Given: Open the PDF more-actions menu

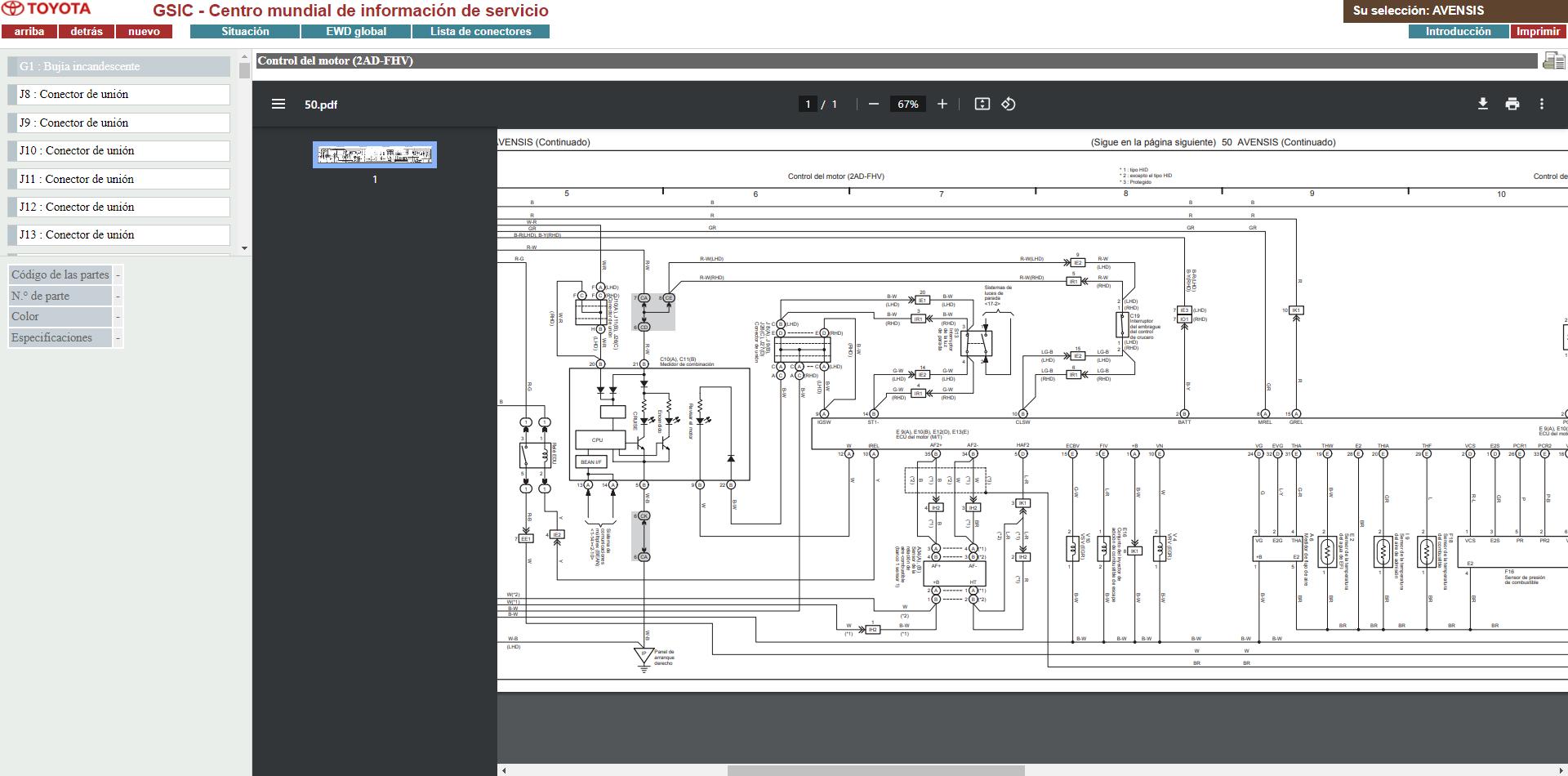Looking at the screenshot, I should click(1542, 104).
